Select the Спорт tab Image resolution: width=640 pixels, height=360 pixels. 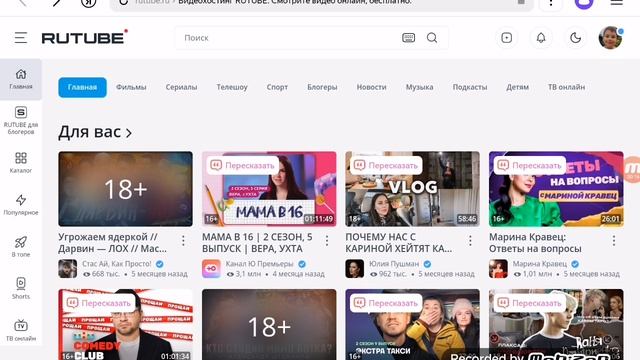(x=277, y=87)
